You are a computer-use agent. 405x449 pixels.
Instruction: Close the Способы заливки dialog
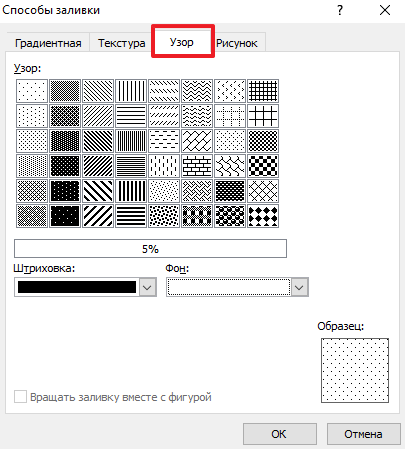pyautogui.click(x=385, y=10)
